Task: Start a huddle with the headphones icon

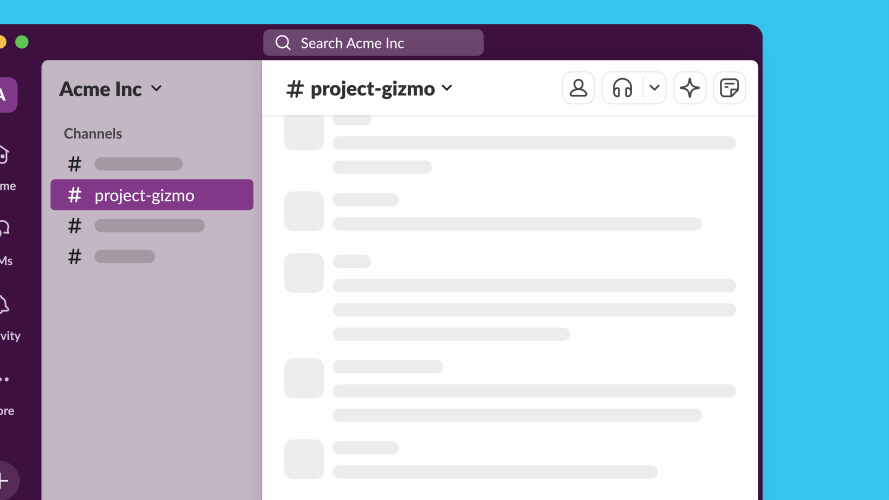Action: click(622, 88)
